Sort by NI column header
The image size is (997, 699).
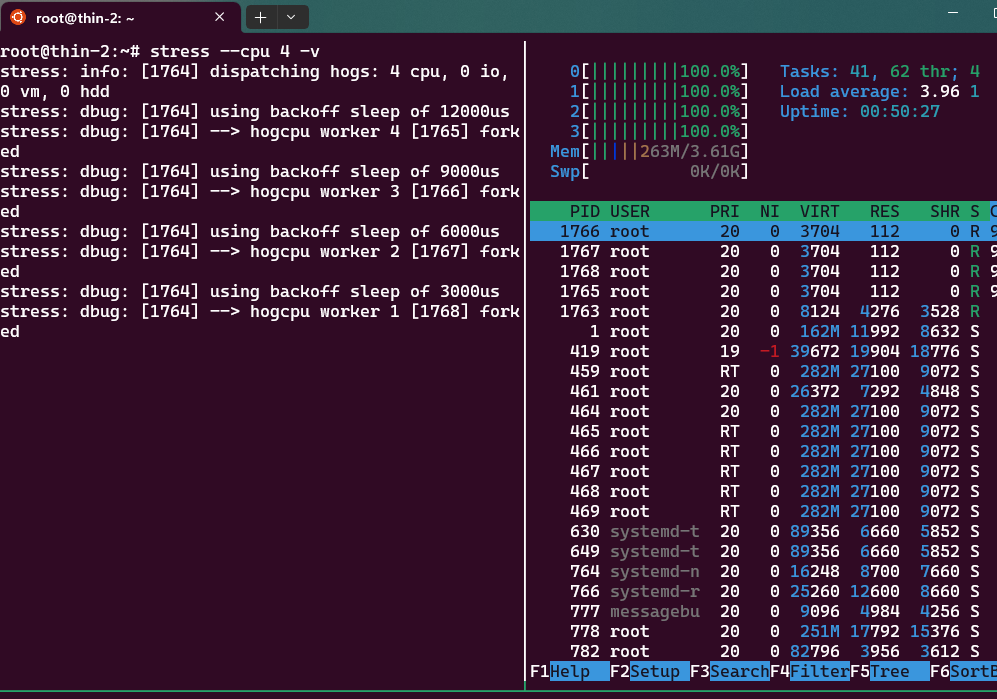769,211
